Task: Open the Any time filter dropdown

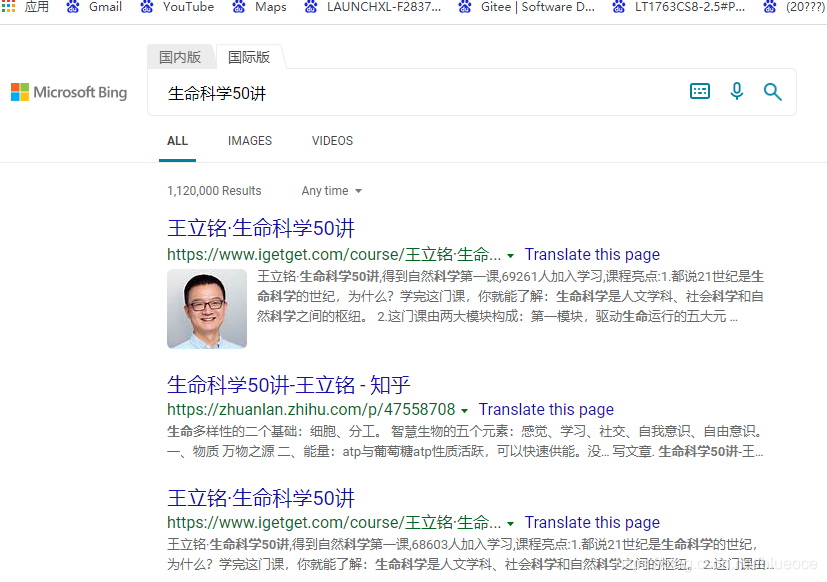Action: (x=331, y=190)
